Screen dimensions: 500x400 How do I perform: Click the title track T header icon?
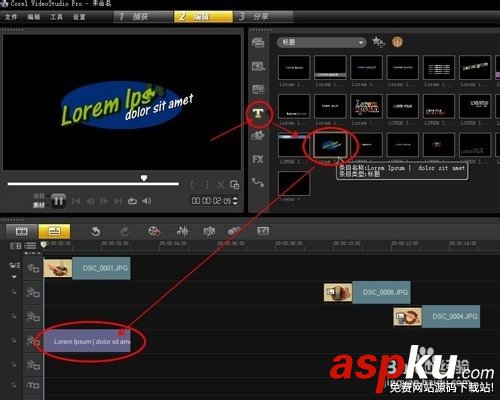tap(33, 385)
